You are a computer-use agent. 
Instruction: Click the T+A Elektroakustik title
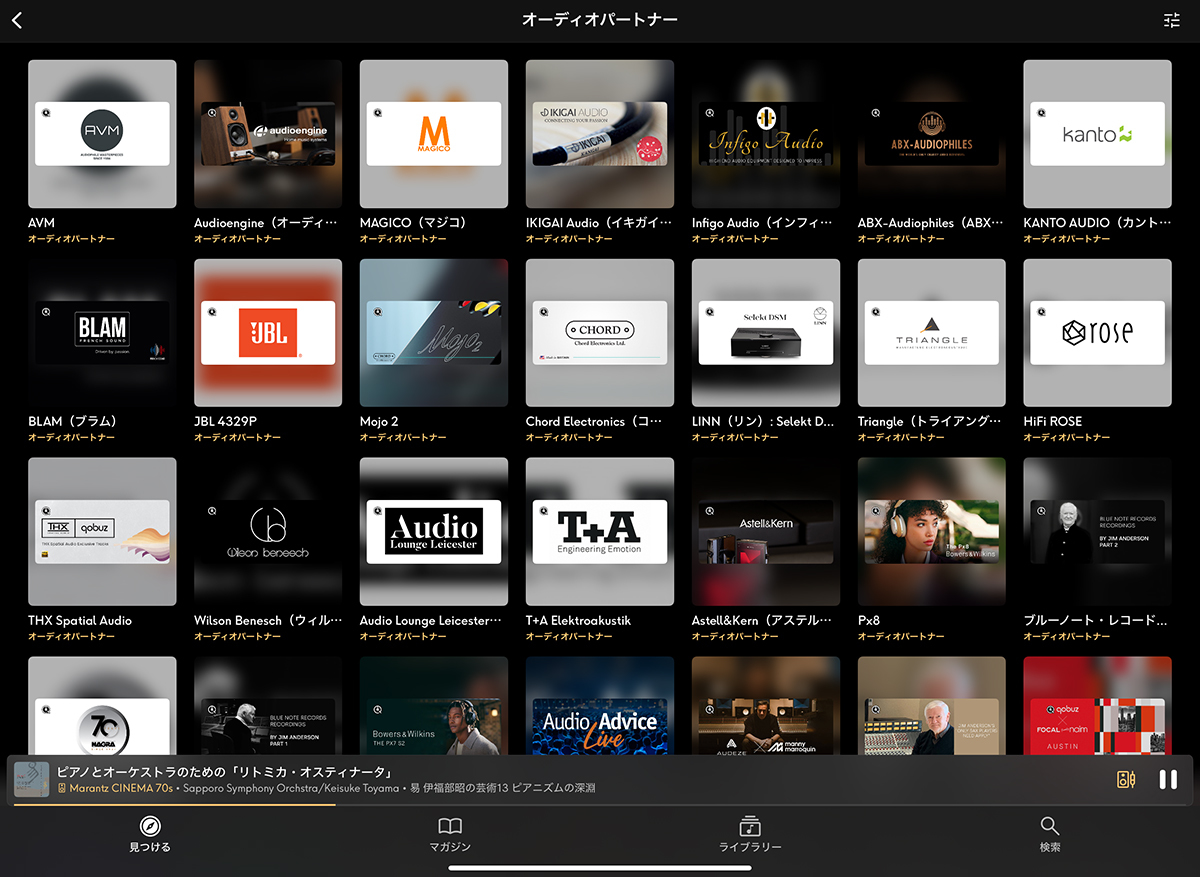click(x=578, y=621)
